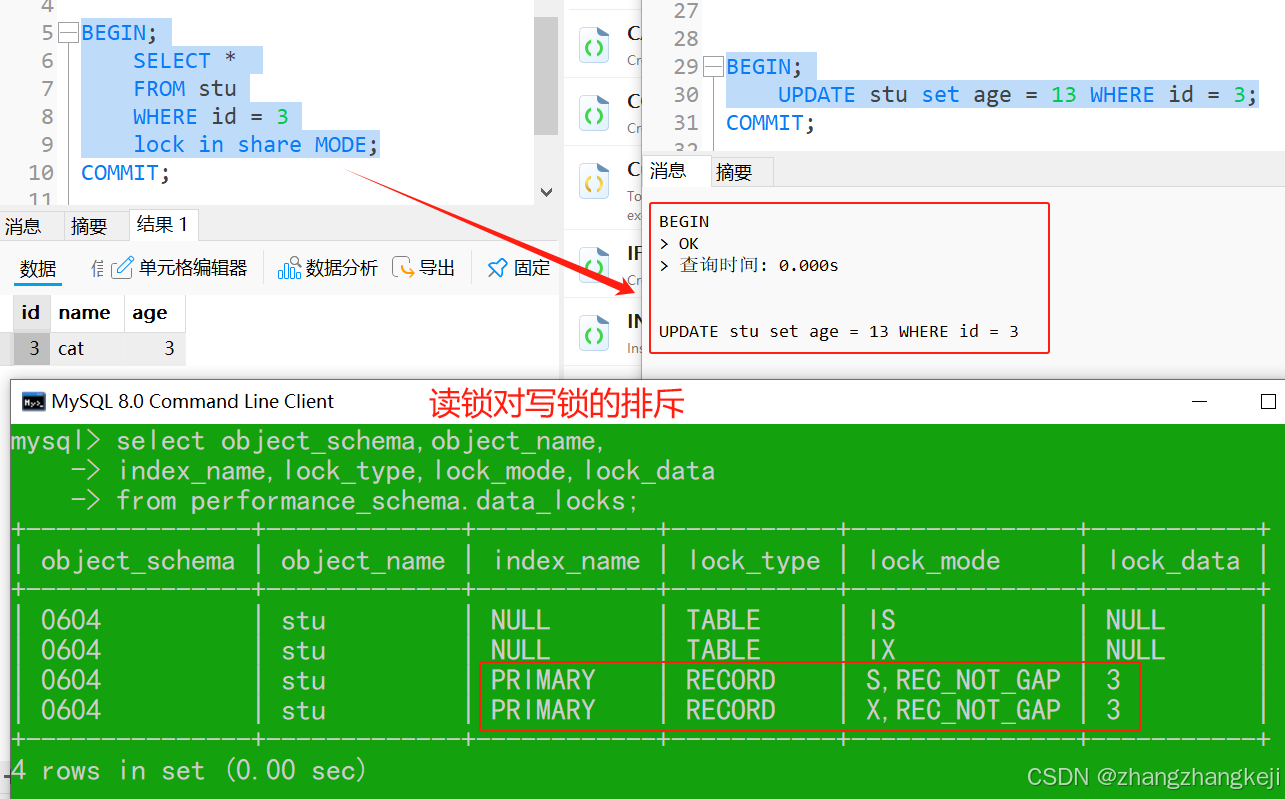
Task: Click the 4 rows in set (0.00 sec) line
Action: point(188,770)
